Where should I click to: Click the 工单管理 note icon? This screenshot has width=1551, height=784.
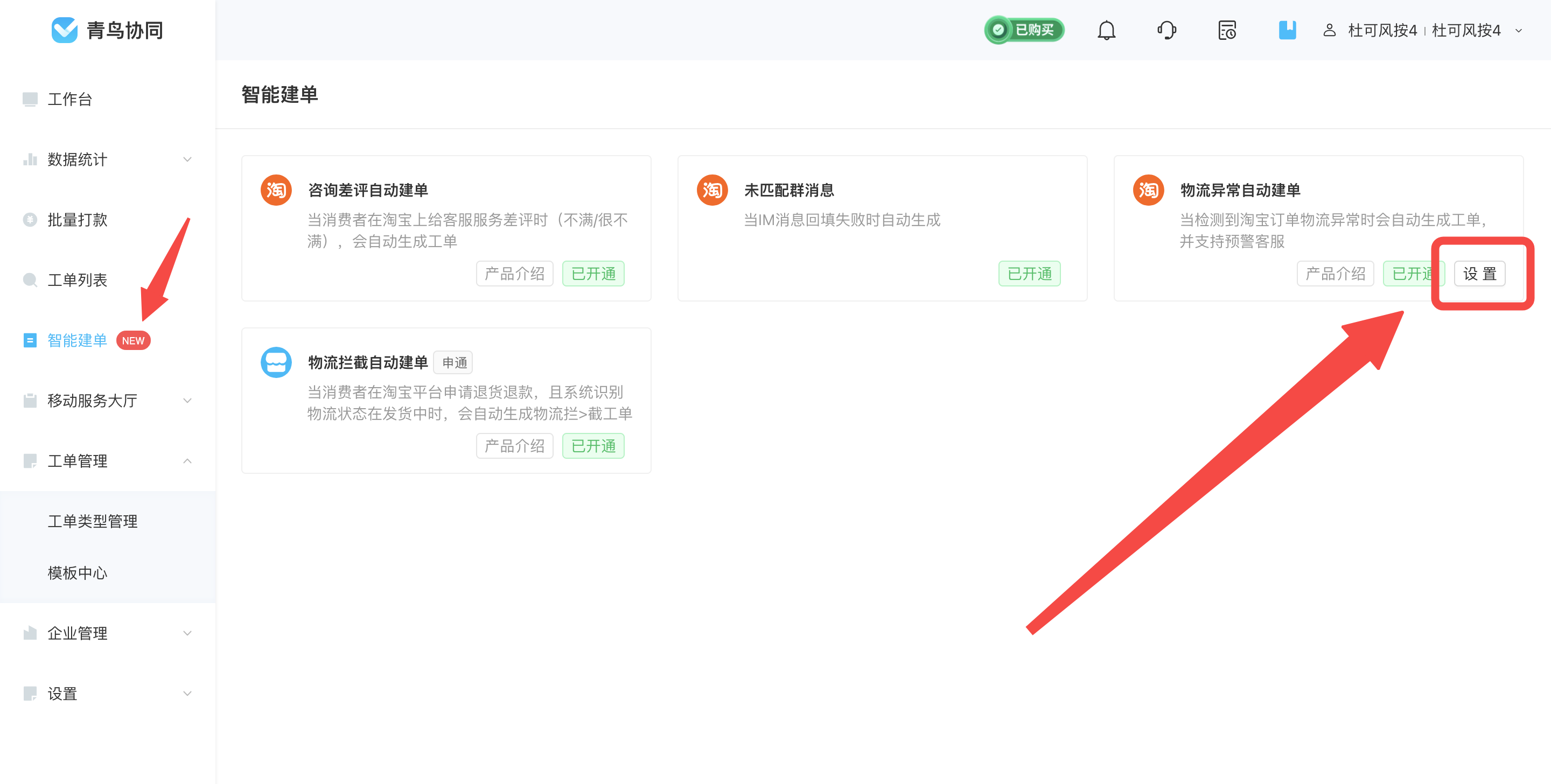pos(30,460)
